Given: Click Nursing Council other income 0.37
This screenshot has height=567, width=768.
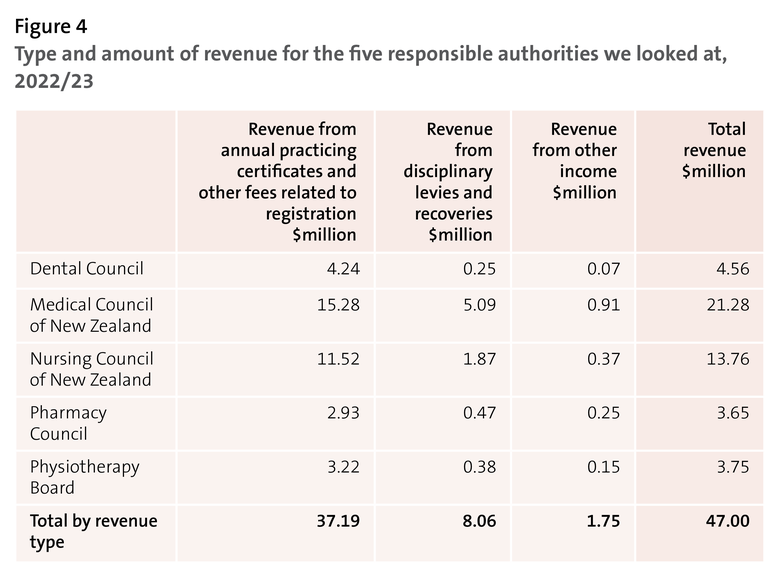Looking at the screenshot, I should coord(603,359).
